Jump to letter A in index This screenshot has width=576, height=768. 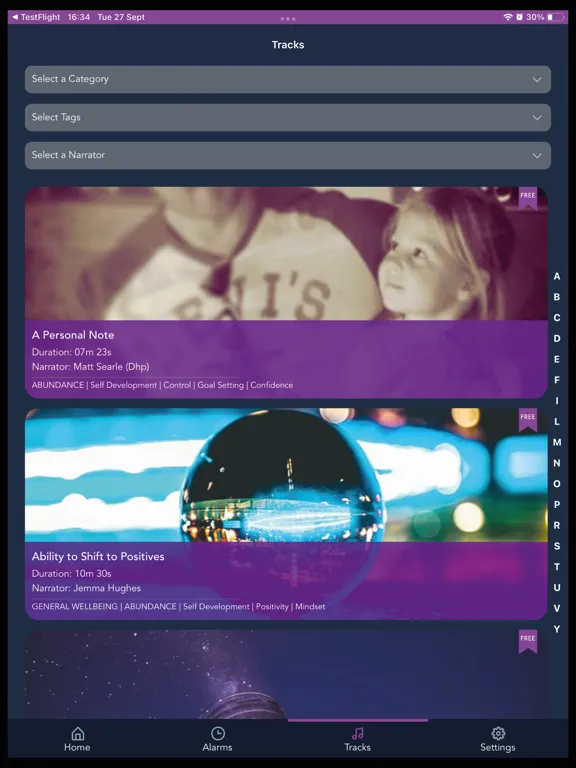pyautogui.click(x=557, y=276)
